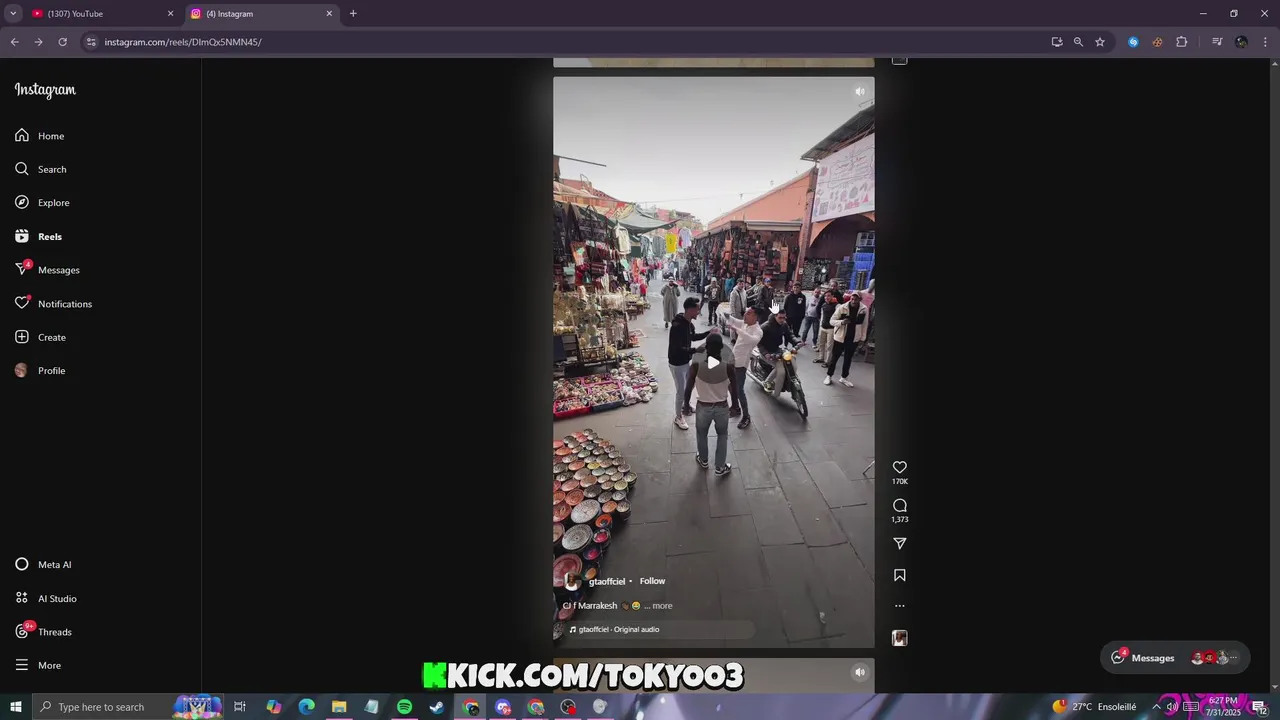The image size is (1280, 720).
Task: Open Search in the Instagram sidebar
Action: point(41,169)
